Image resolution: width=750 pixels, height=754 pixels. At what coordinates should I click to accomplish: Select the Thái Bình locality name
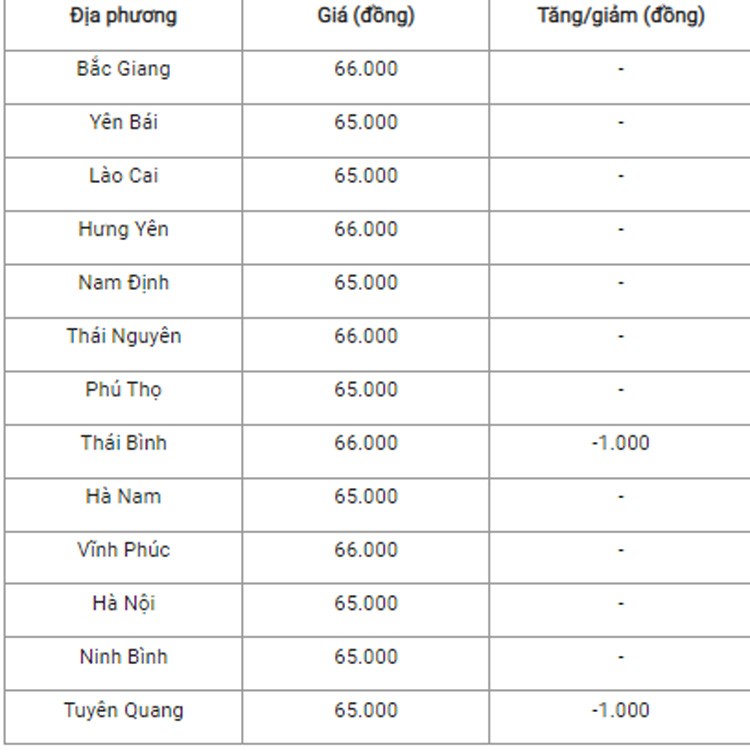coord(123,443)
